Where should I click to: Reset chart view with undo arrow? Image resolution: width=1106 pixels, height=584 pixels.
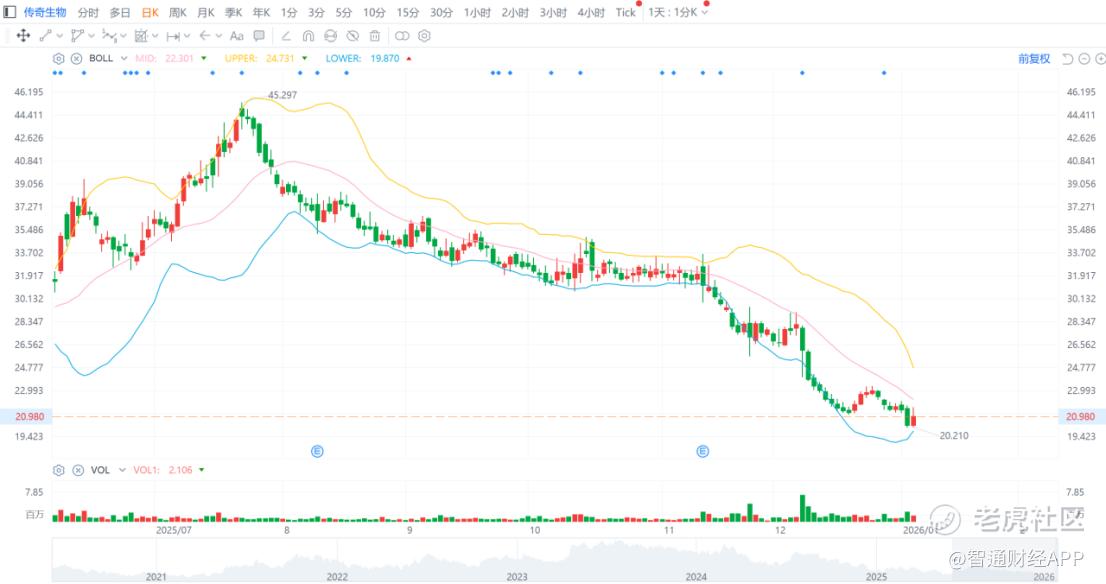click(1068, 59)
